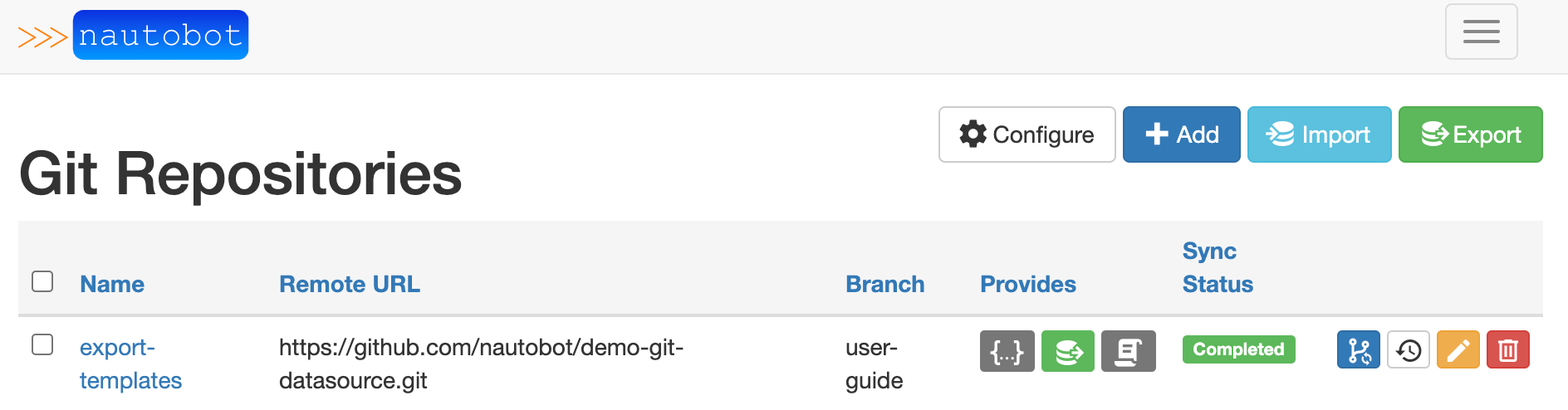Sort by the Branch column header
1568x410 pixels.
click(884, 284)
